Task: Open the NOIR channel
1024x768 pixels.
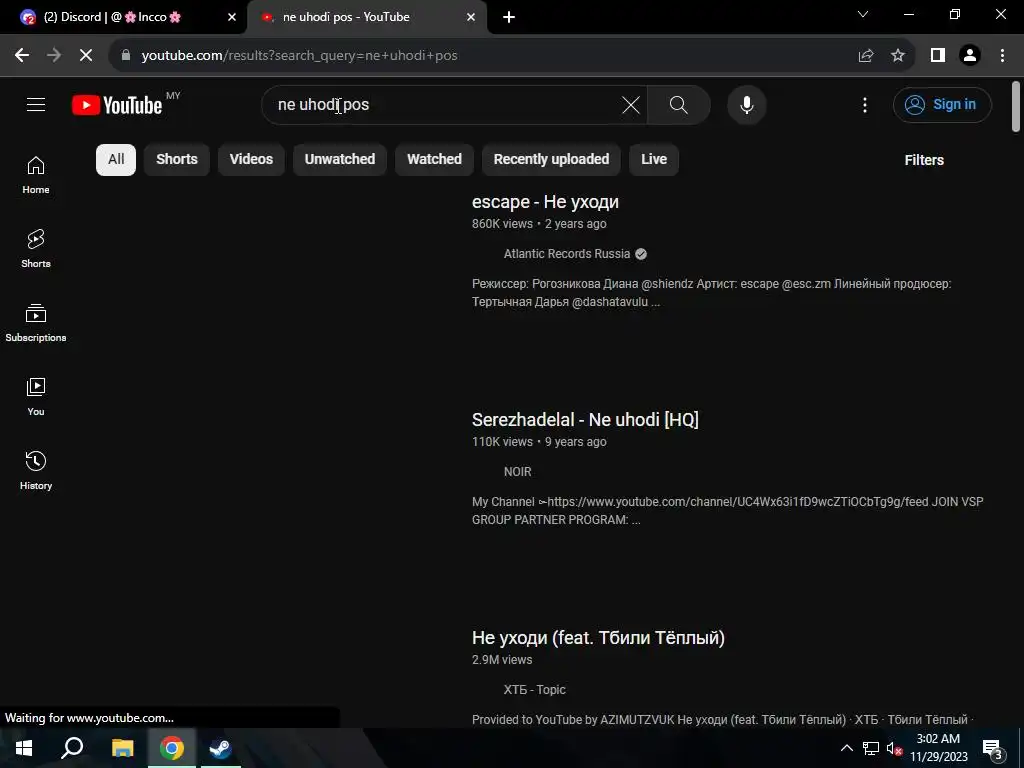Action: pos(517,472)
